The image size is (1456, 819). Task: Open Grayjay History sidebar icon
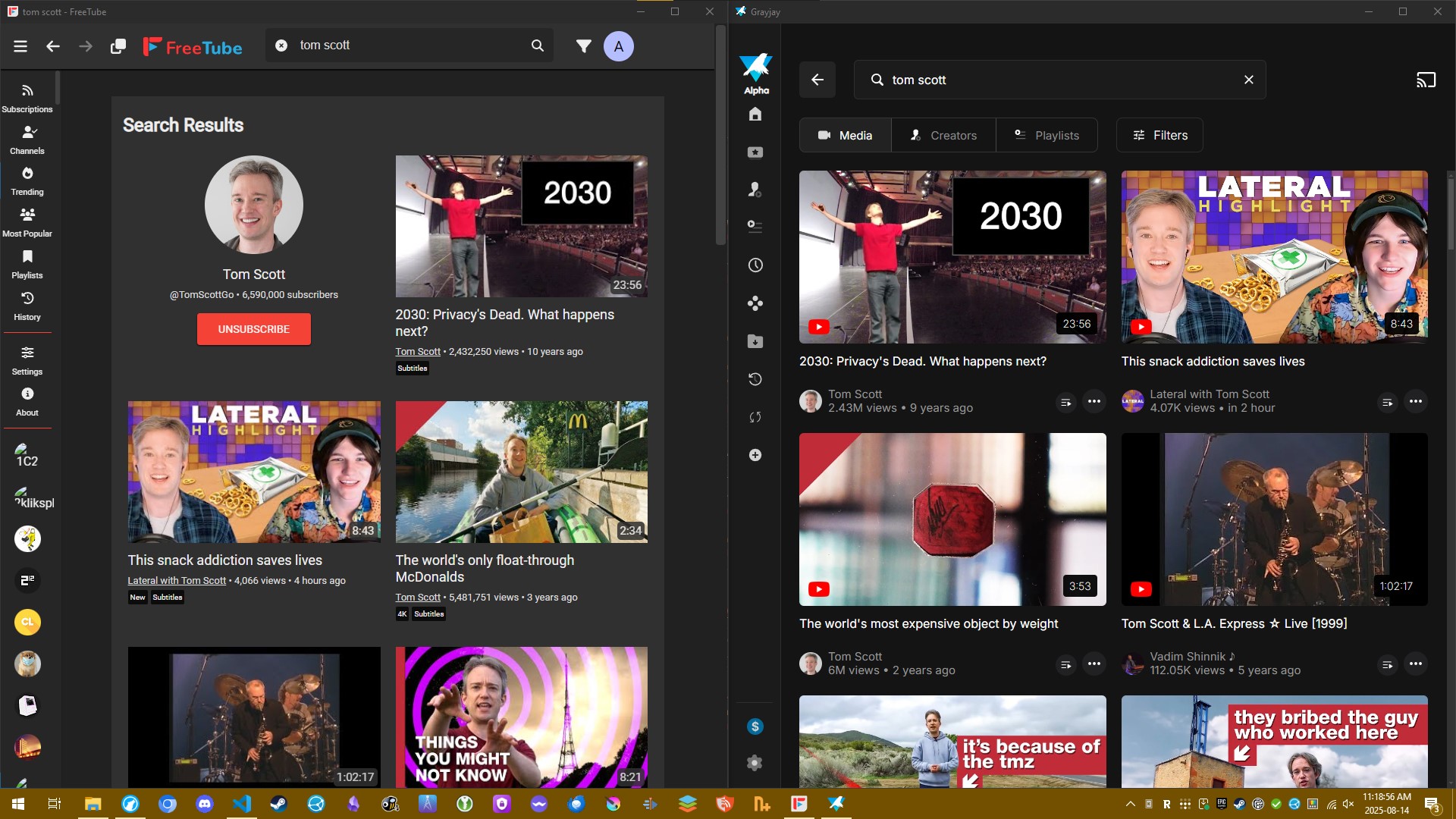tap(755, 379)
